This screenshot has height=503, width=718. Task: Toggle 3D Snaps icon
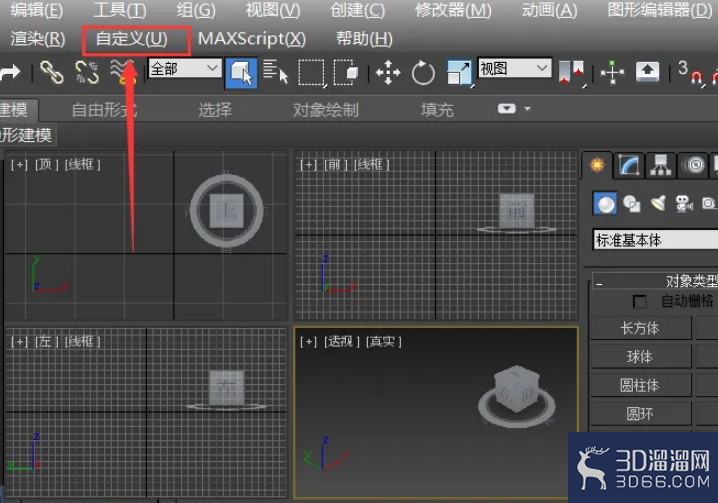coord(691,72)
